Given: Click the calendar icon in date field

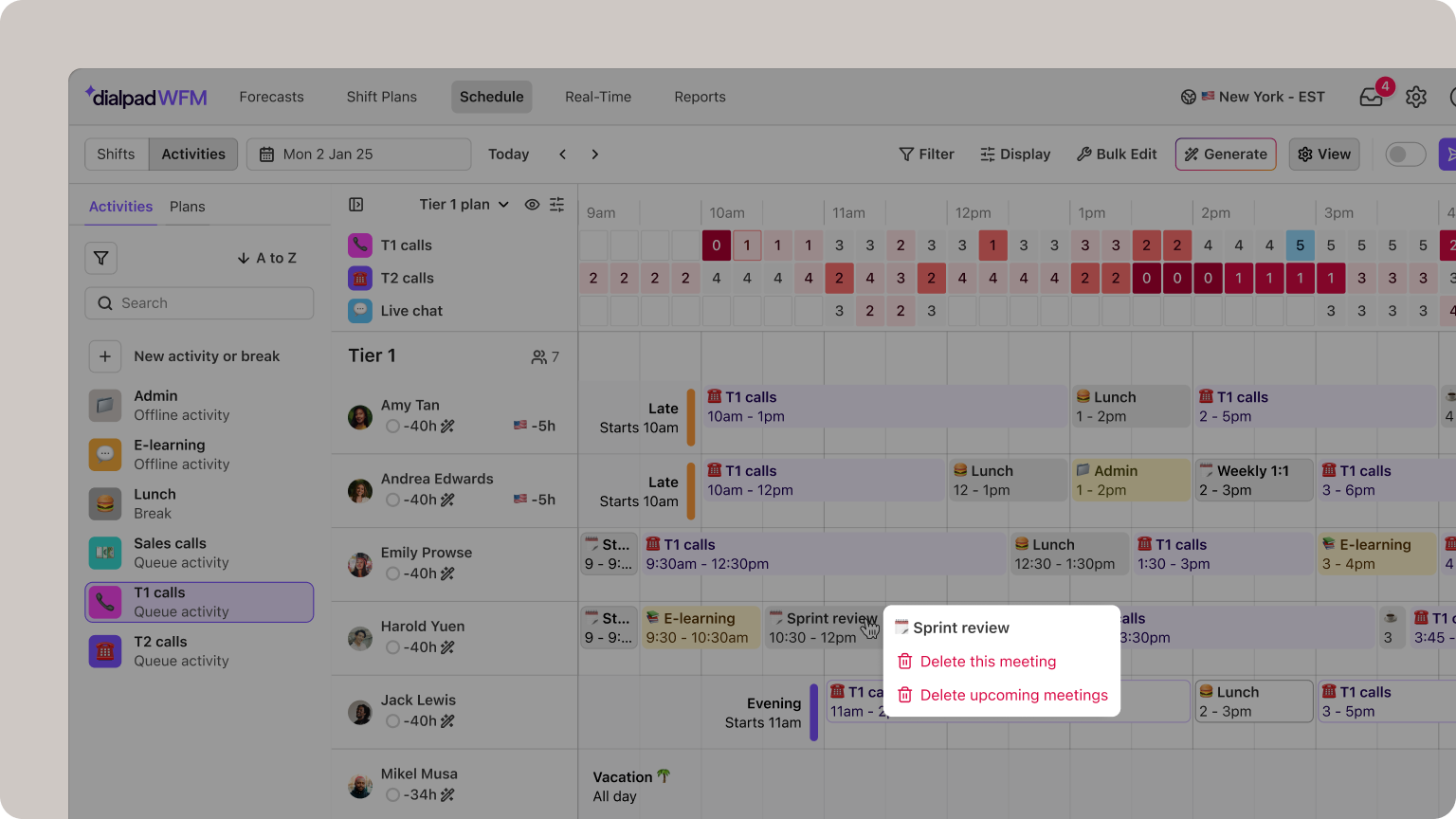Looking at the screenshot, I should [x=267, y=155].
